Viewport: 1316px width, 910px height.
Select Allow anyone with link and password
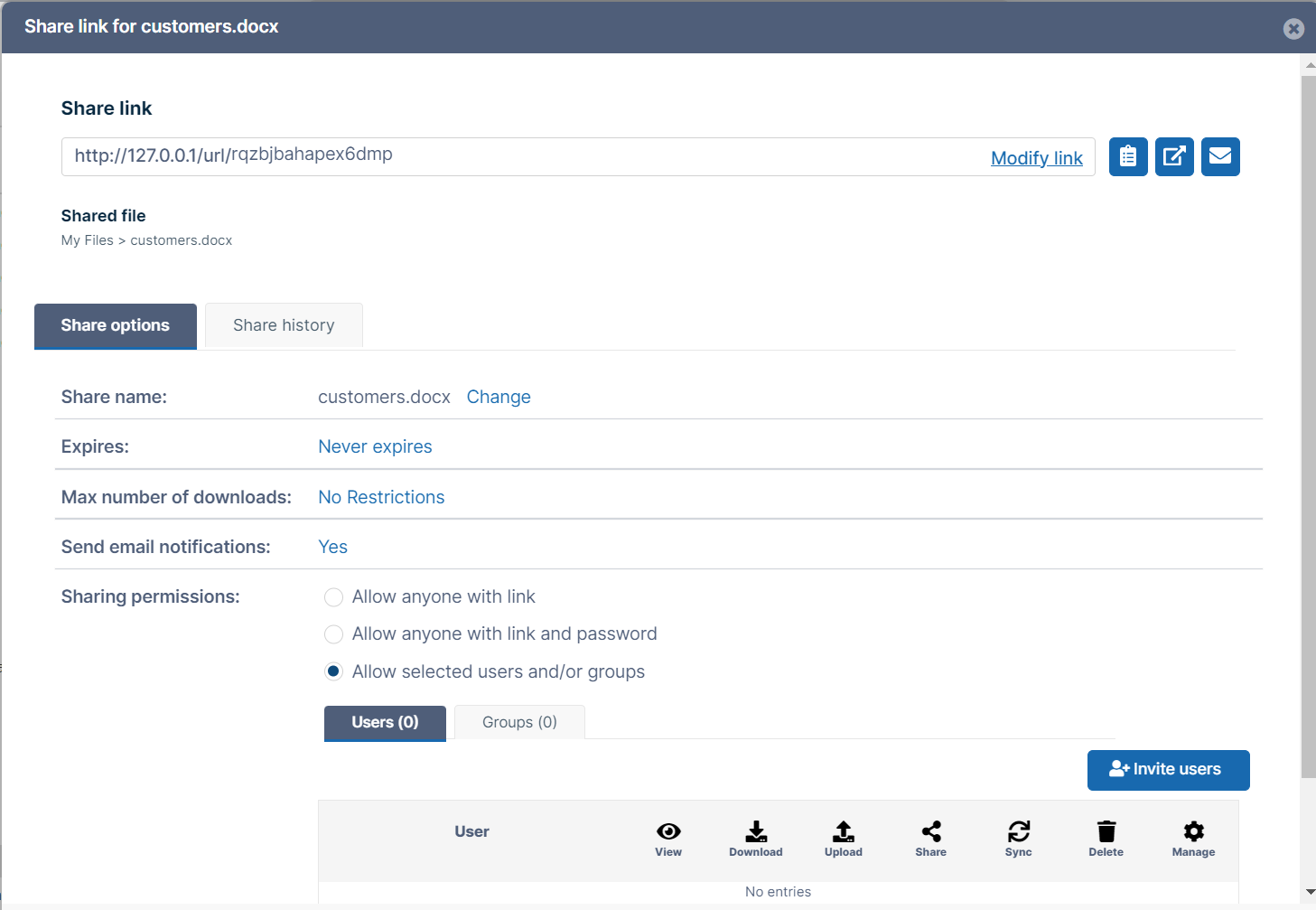point(333,634)
